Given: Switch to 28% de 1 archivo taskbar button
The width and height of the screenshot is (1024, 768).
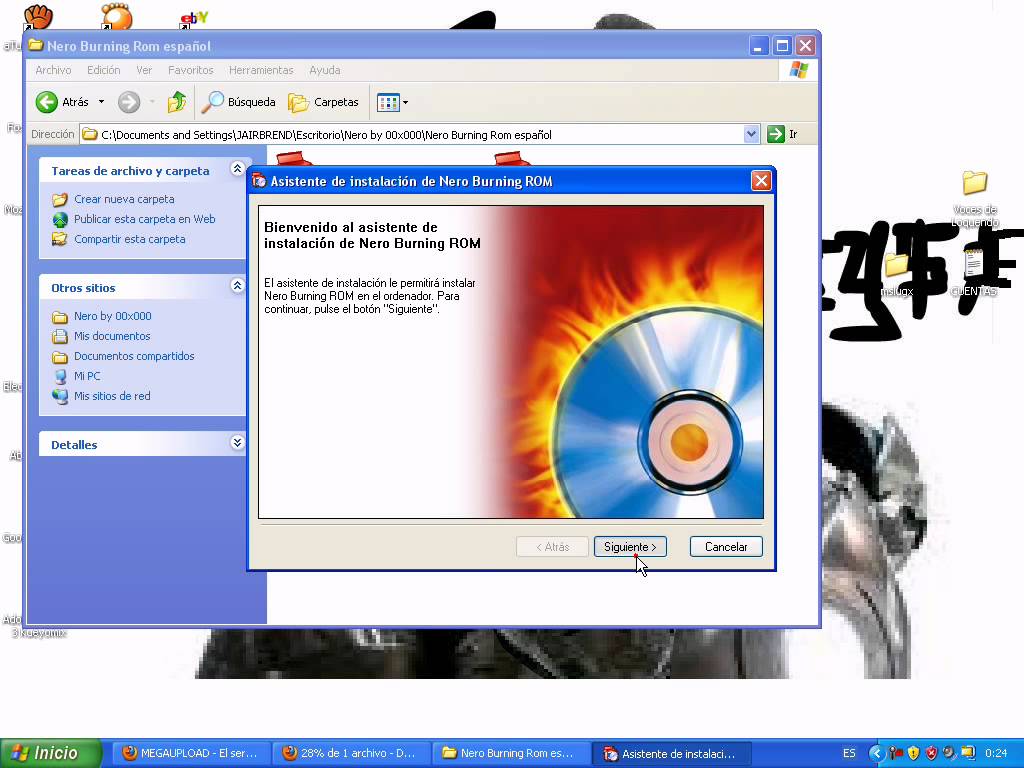Looking at the screenshot, I should coord(350,753).
